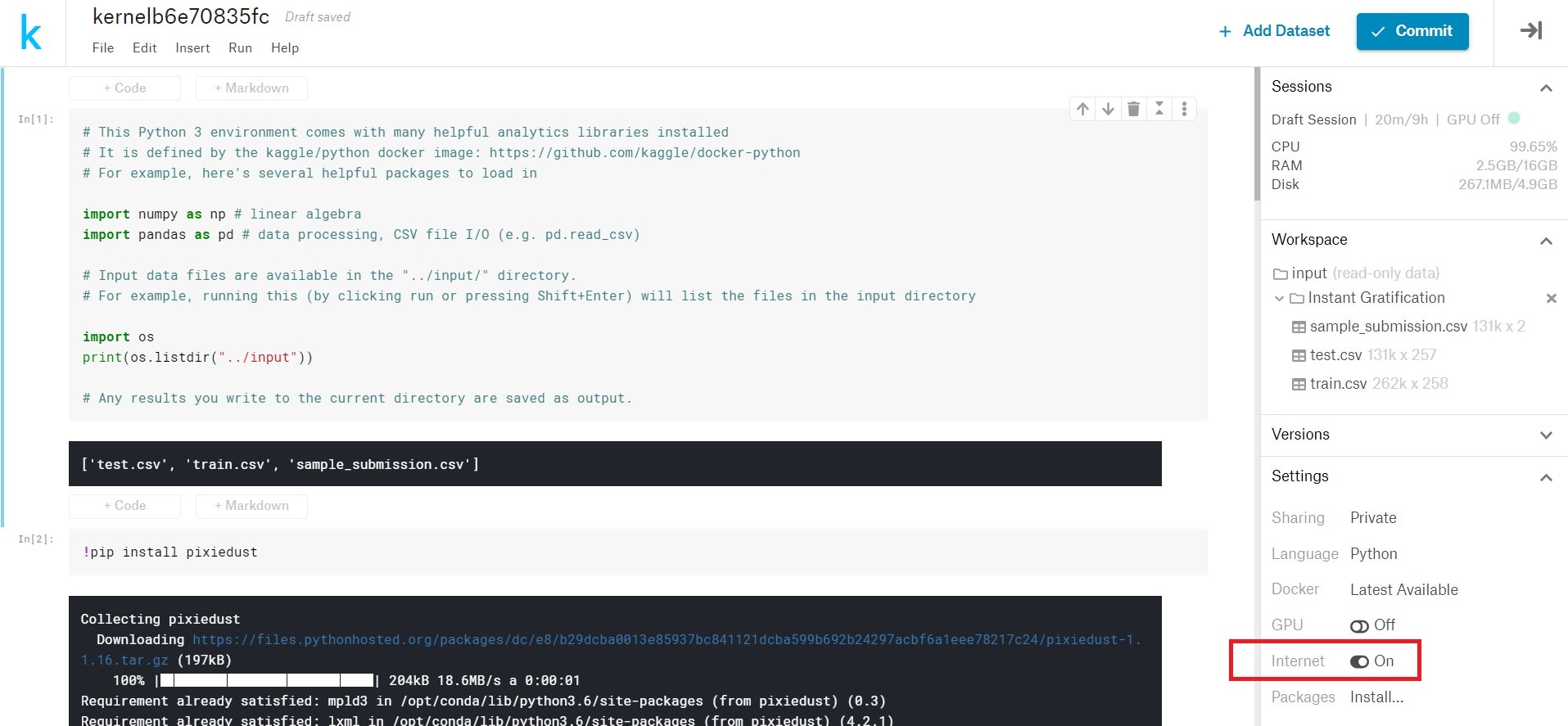The width and height of the screenshot is (1568, 726).
Task: Click the Commit button
Action: (x=1412, y=31)
